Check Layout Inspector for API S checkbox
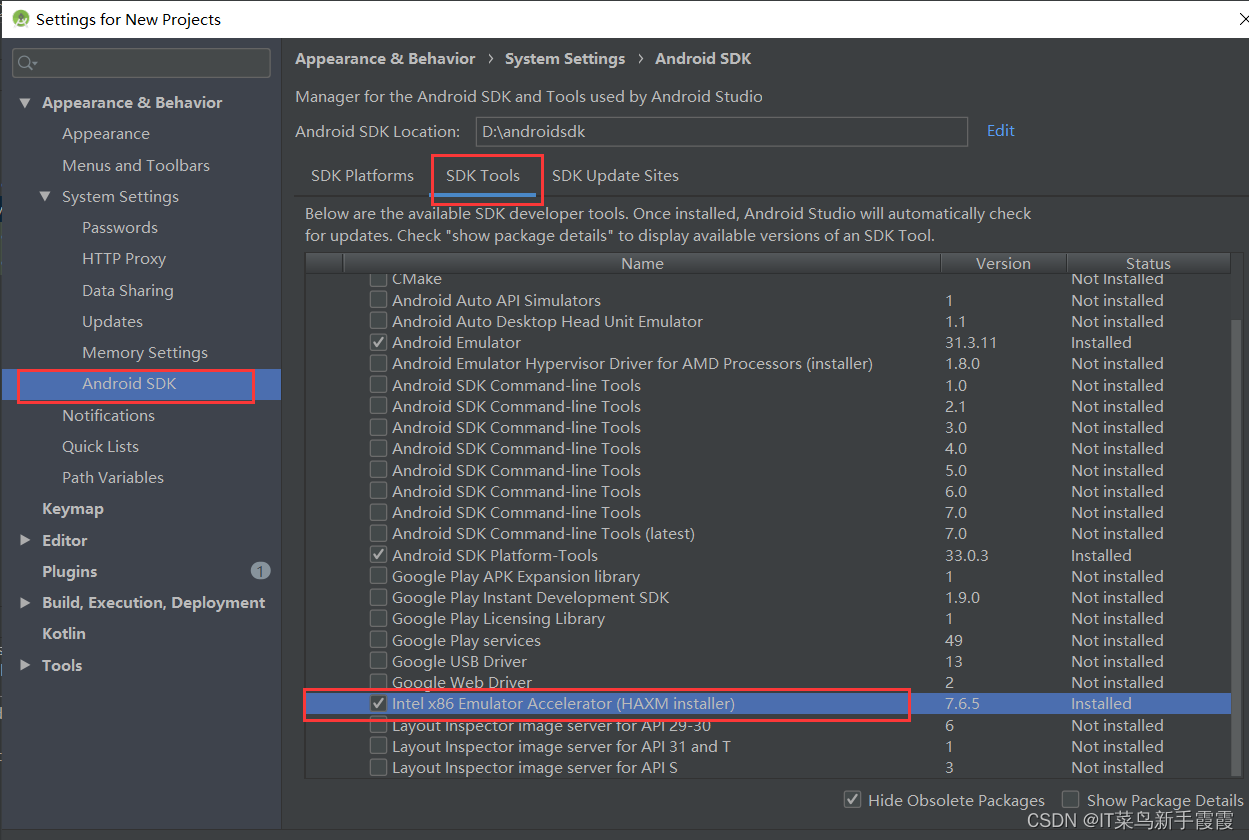The width and height of the screenshot is (1249, 840). [378, 767]
